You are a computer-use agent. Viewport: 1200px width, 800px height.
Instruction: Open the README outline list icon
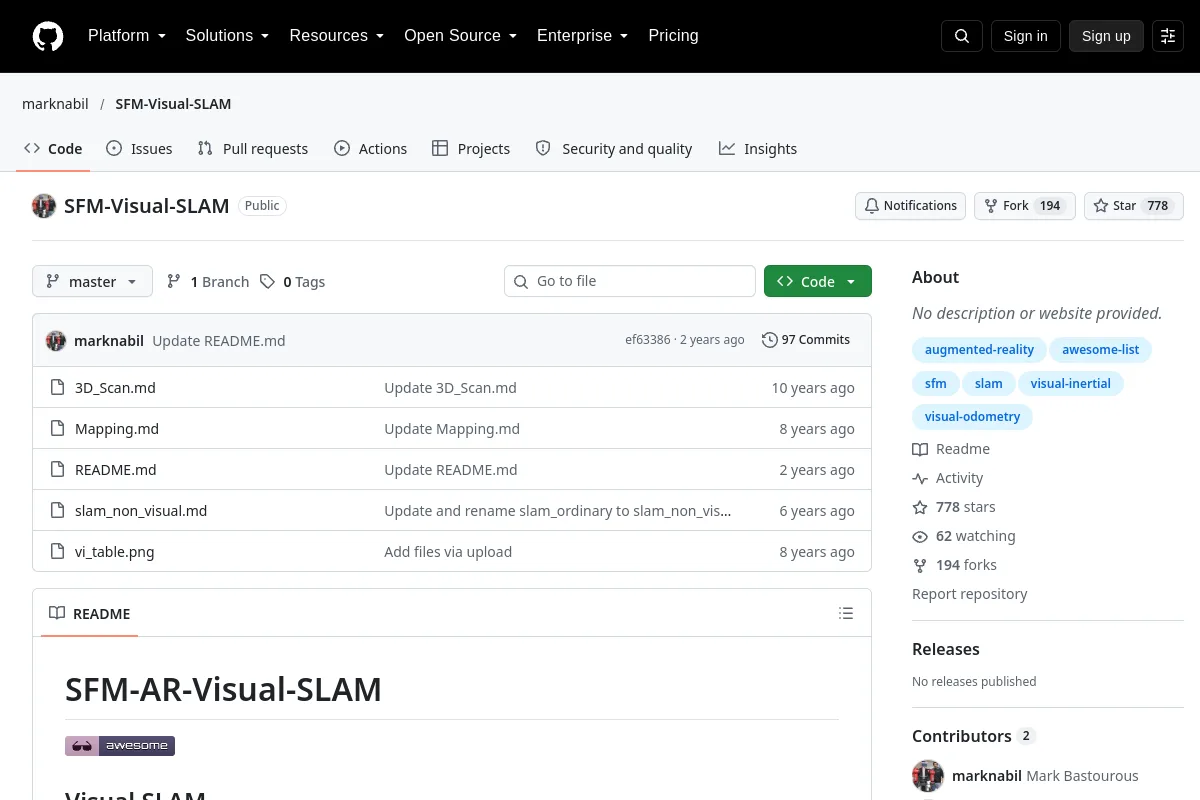846,613
